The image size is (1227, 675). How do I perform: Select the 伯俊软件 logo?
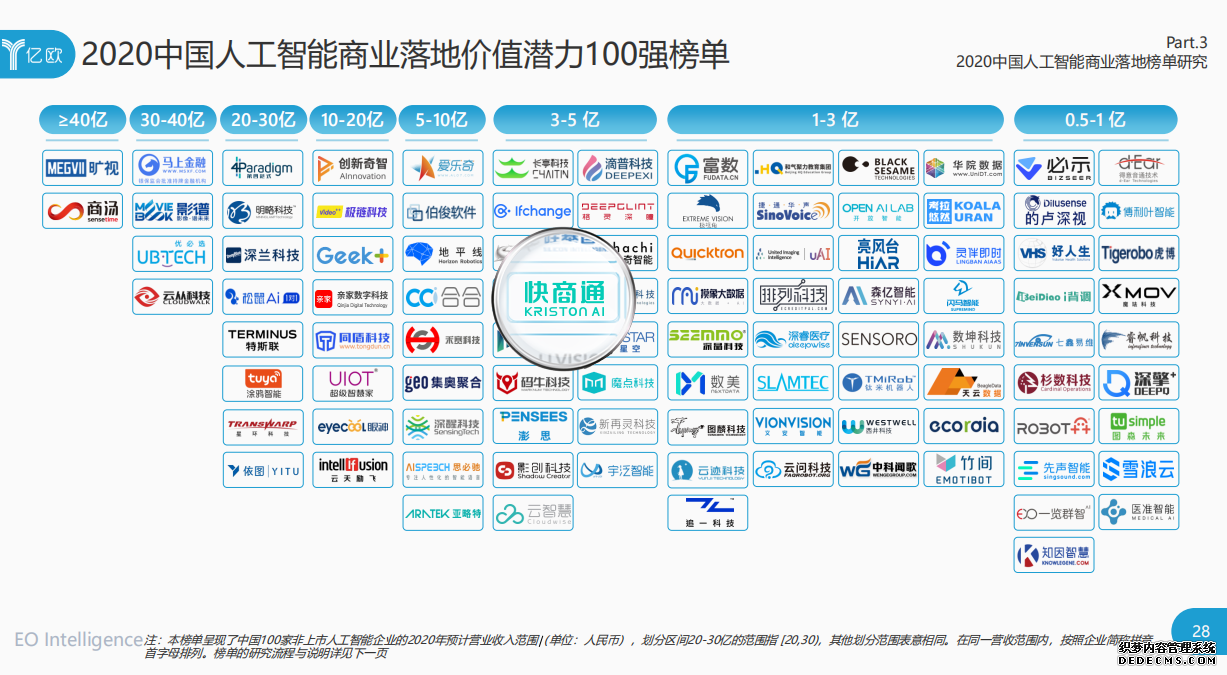click(x=443, y=211)
